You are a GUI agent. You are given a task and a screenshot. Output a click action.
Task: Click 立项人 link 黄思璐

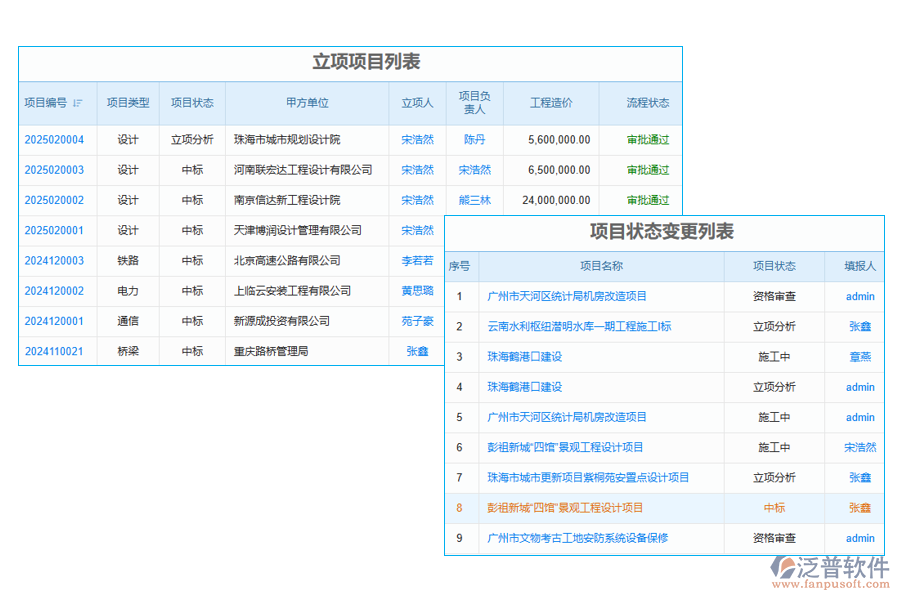pos(417,291)
